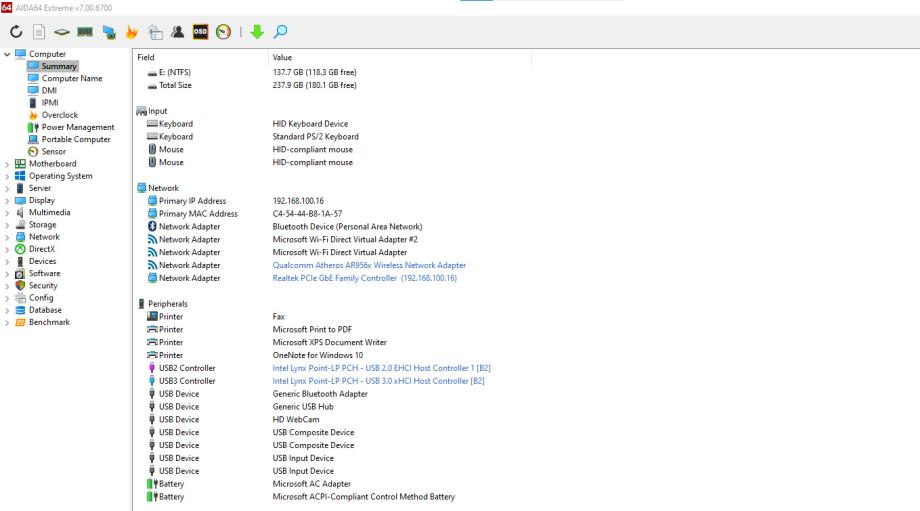This screenshot has height=511, width=920.
Task: Click the Generic USB Hub value
Action: (x=303, y=407)
